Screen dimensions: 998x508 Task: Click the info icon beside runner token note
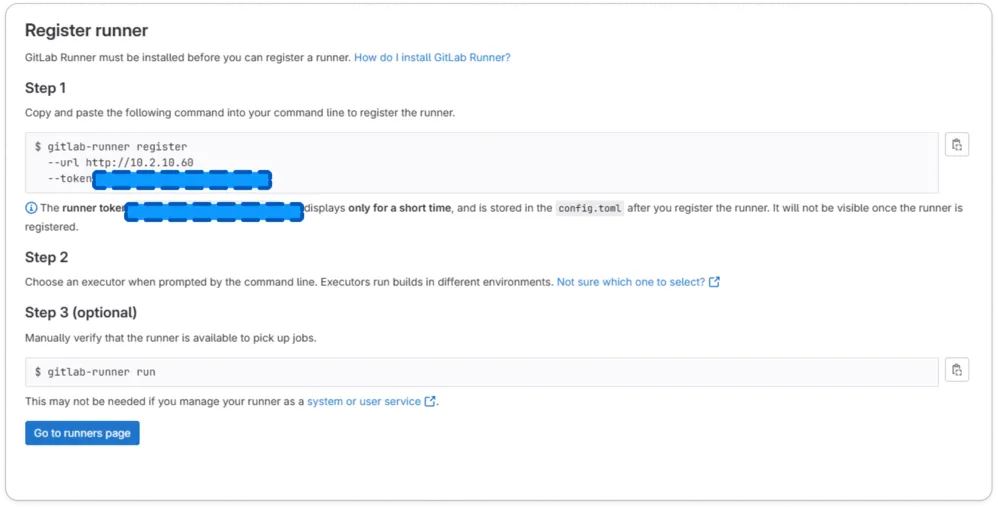pyautogui.click(x=31, y=209)
